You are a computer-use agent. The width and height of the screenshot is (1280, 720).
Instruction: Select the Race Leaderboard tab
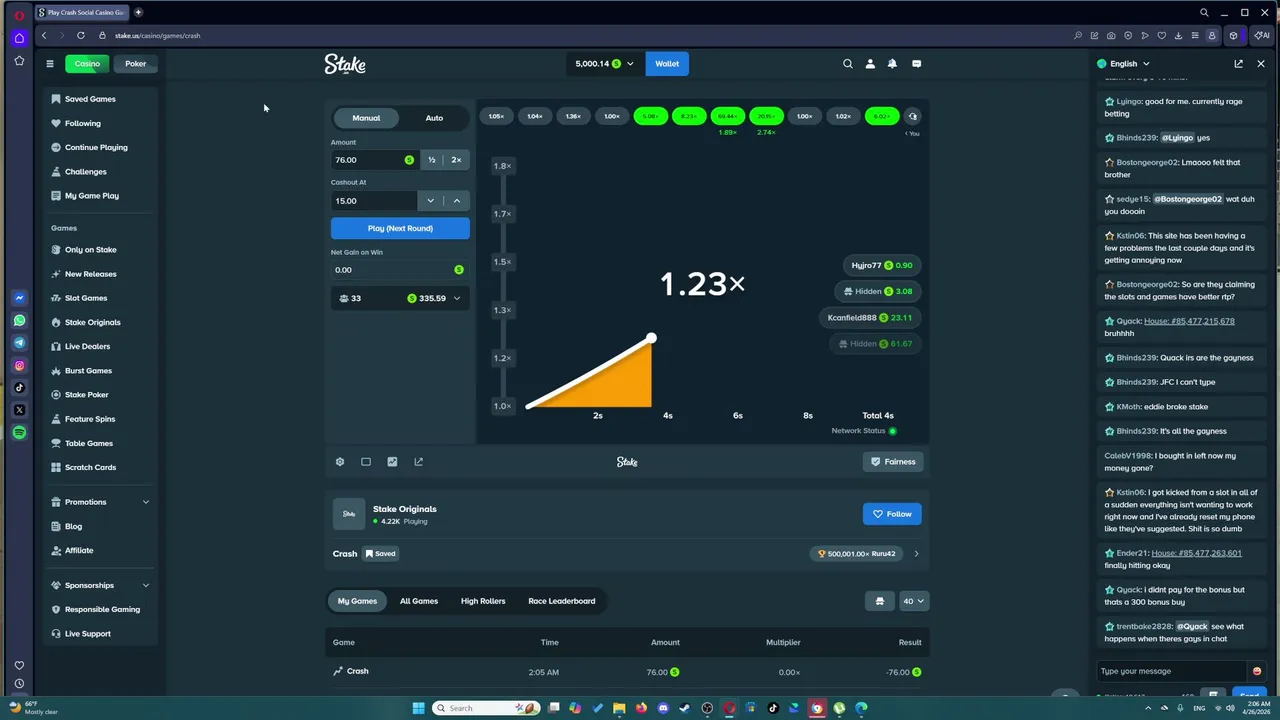pos(562,601)
